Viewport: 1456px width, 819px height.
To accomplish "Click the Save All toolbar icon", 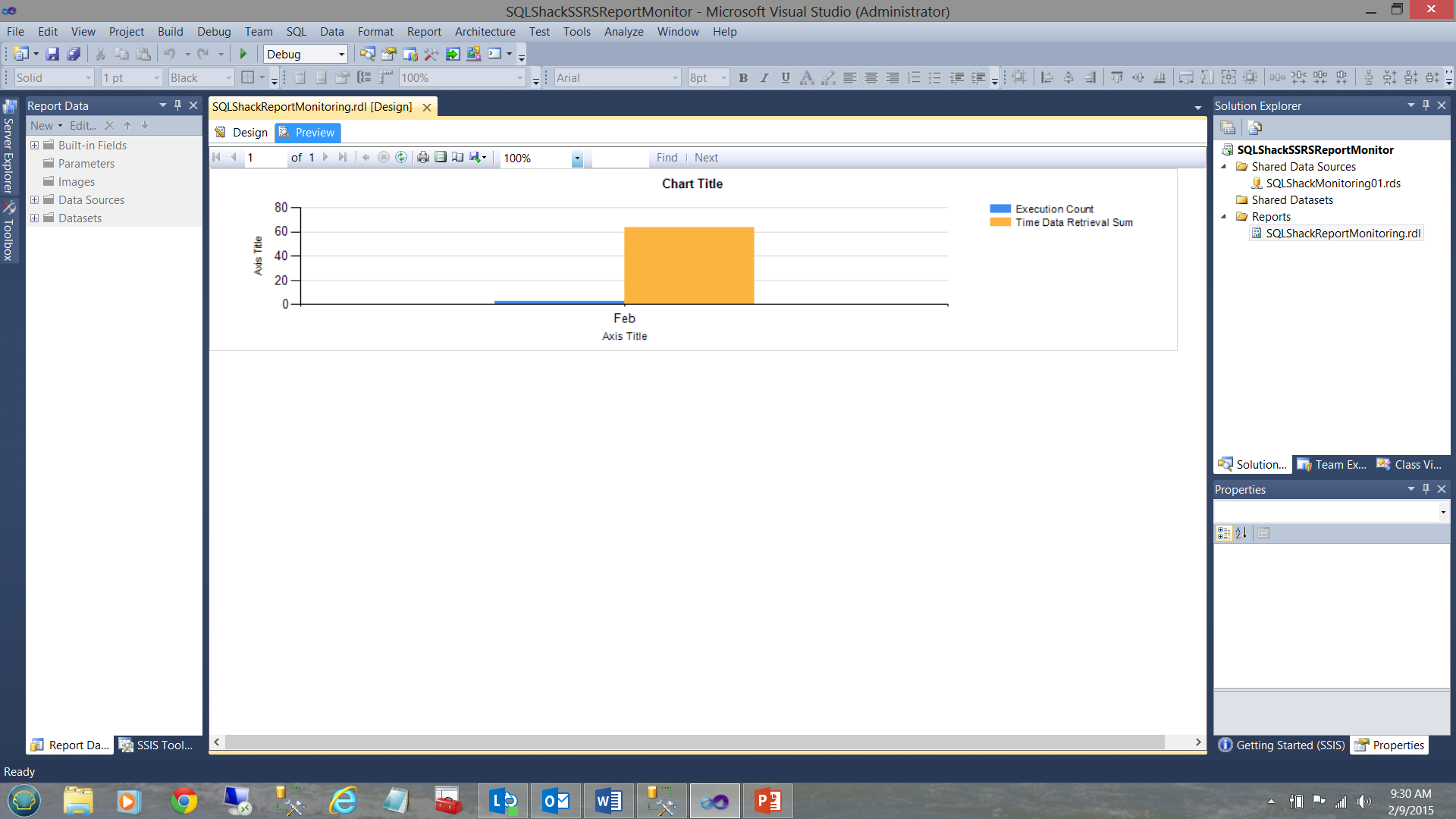I will click(74, 54).
